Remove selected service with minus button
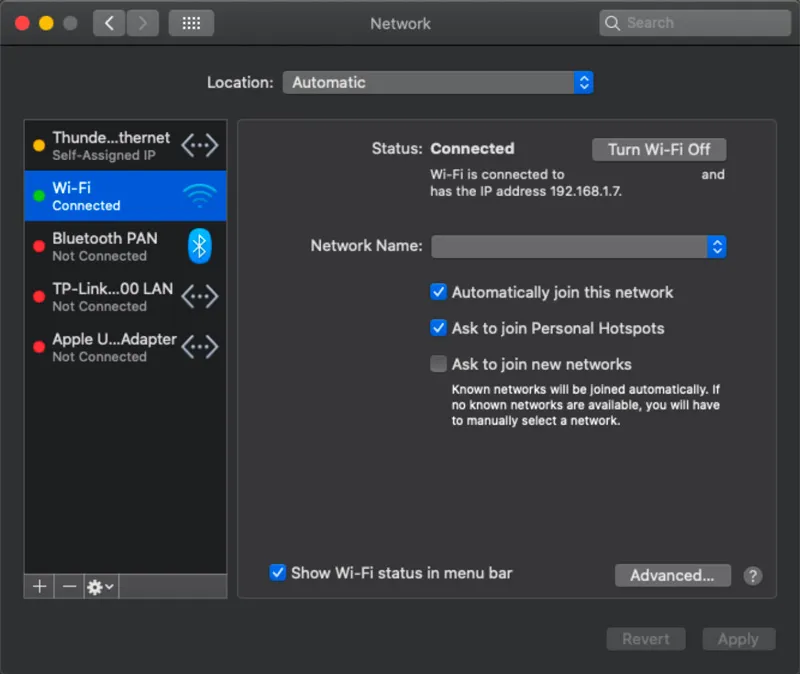The width and height of the screenshot is (800, 674). click(x=69, y=587)
